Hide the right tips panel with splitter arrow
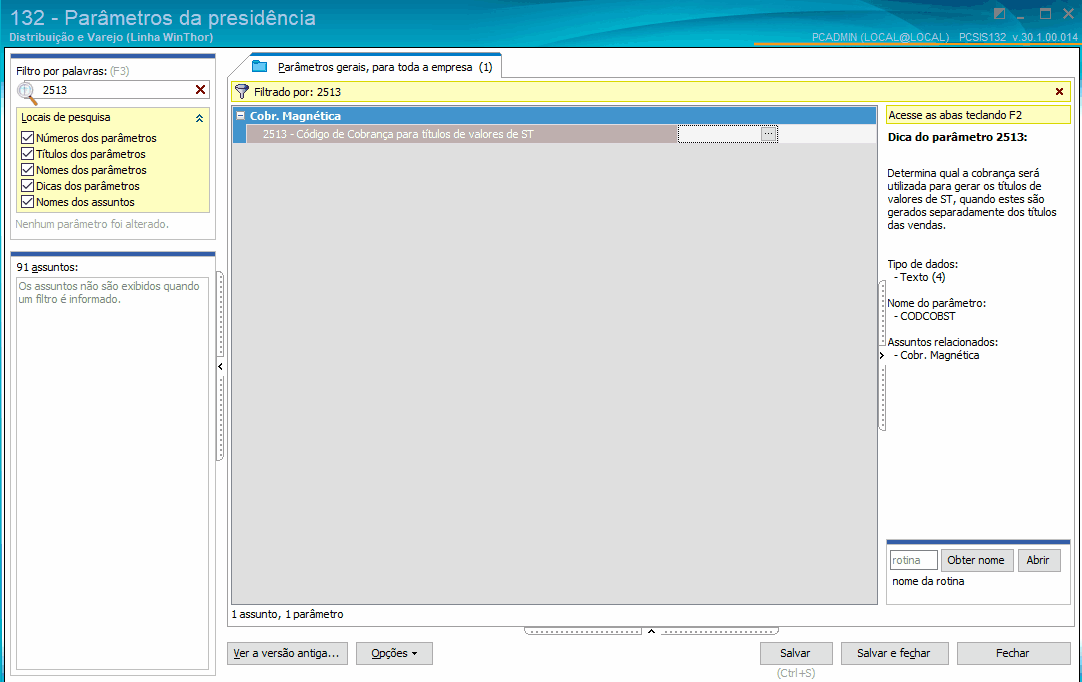The width and height of the screenshot is (1082, 682). point(882,355)
